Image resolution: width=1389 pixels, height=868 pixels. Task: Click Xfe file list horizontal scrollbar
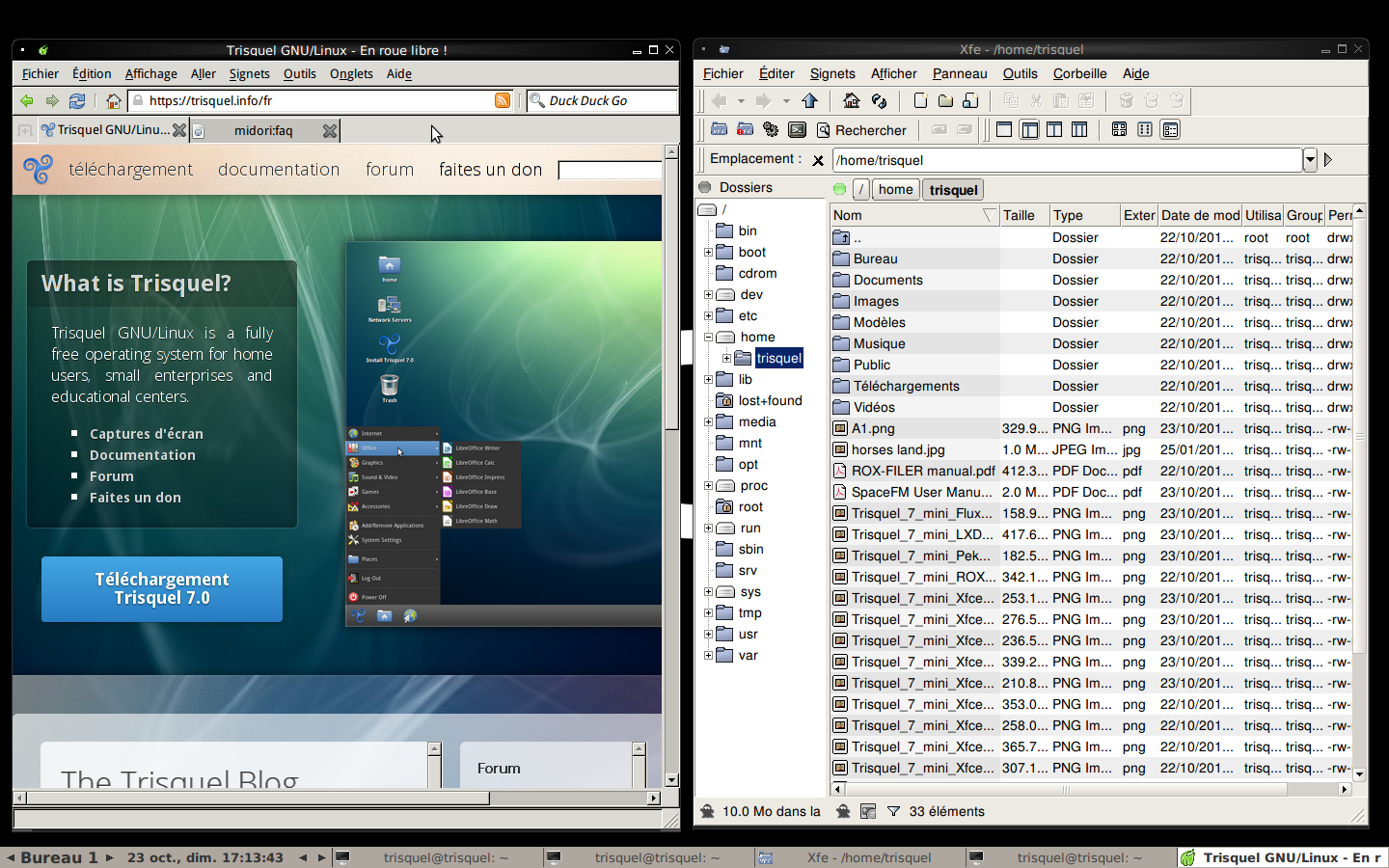(x=1066, y=789)
